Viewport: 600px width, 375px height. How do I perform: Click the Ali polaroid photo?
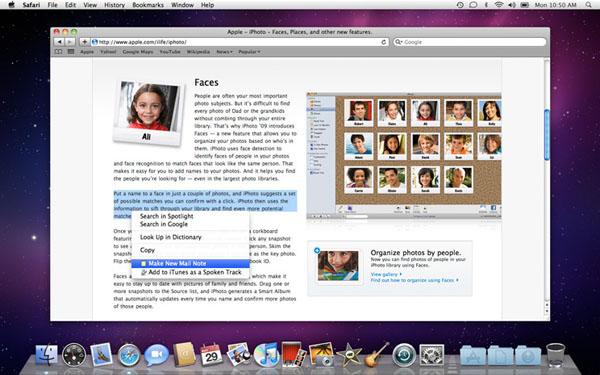pos(148,112)
